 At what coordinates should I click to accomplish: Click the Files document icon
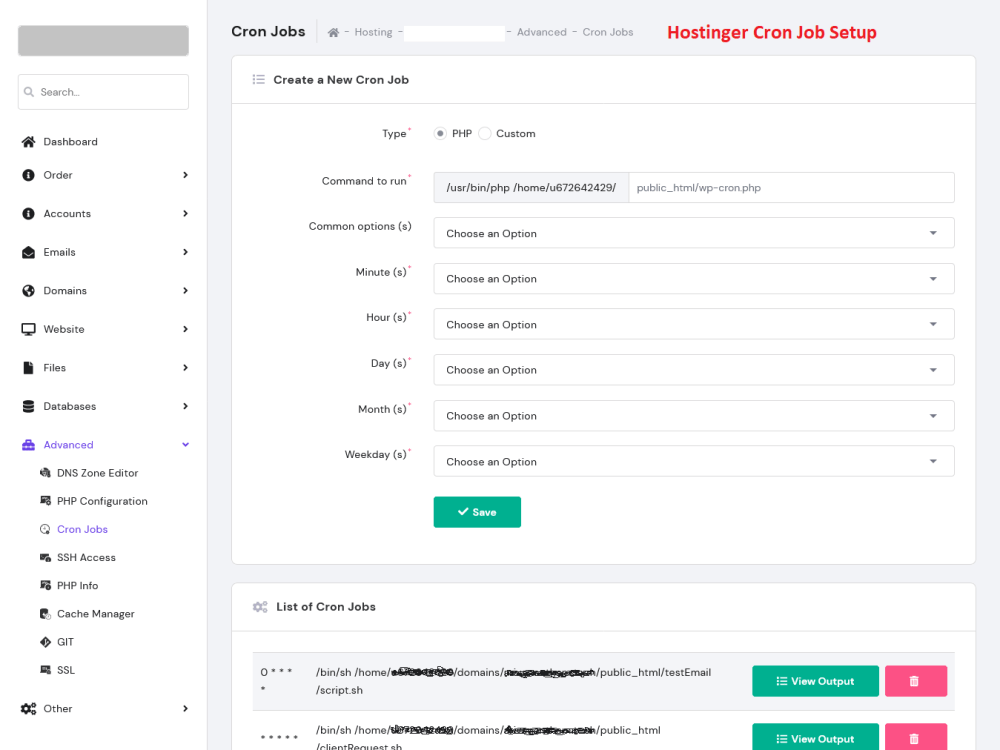coord(28,367)
